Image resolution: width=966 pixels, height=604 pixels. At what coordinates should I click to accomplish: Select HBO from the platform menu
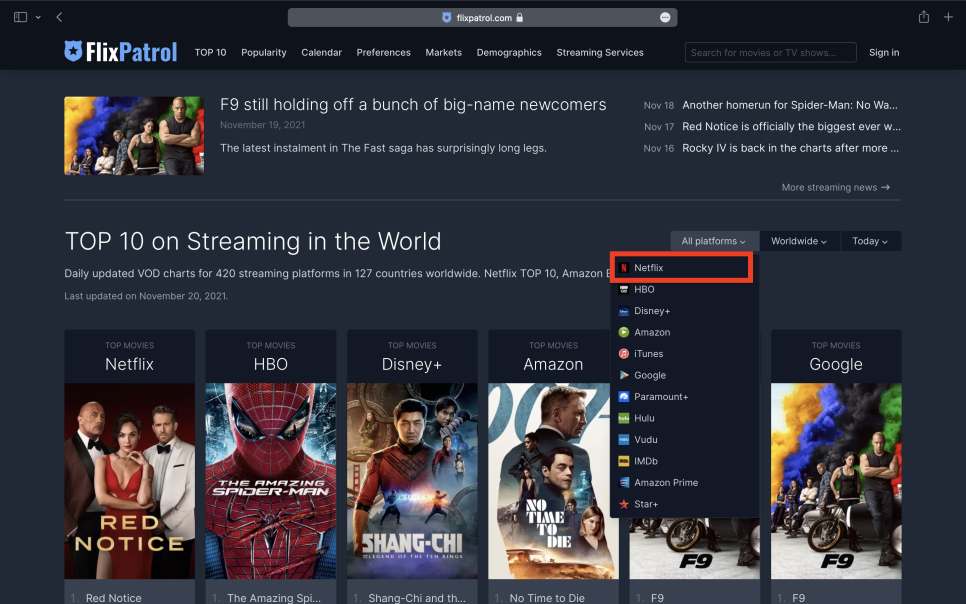point(684,289)
